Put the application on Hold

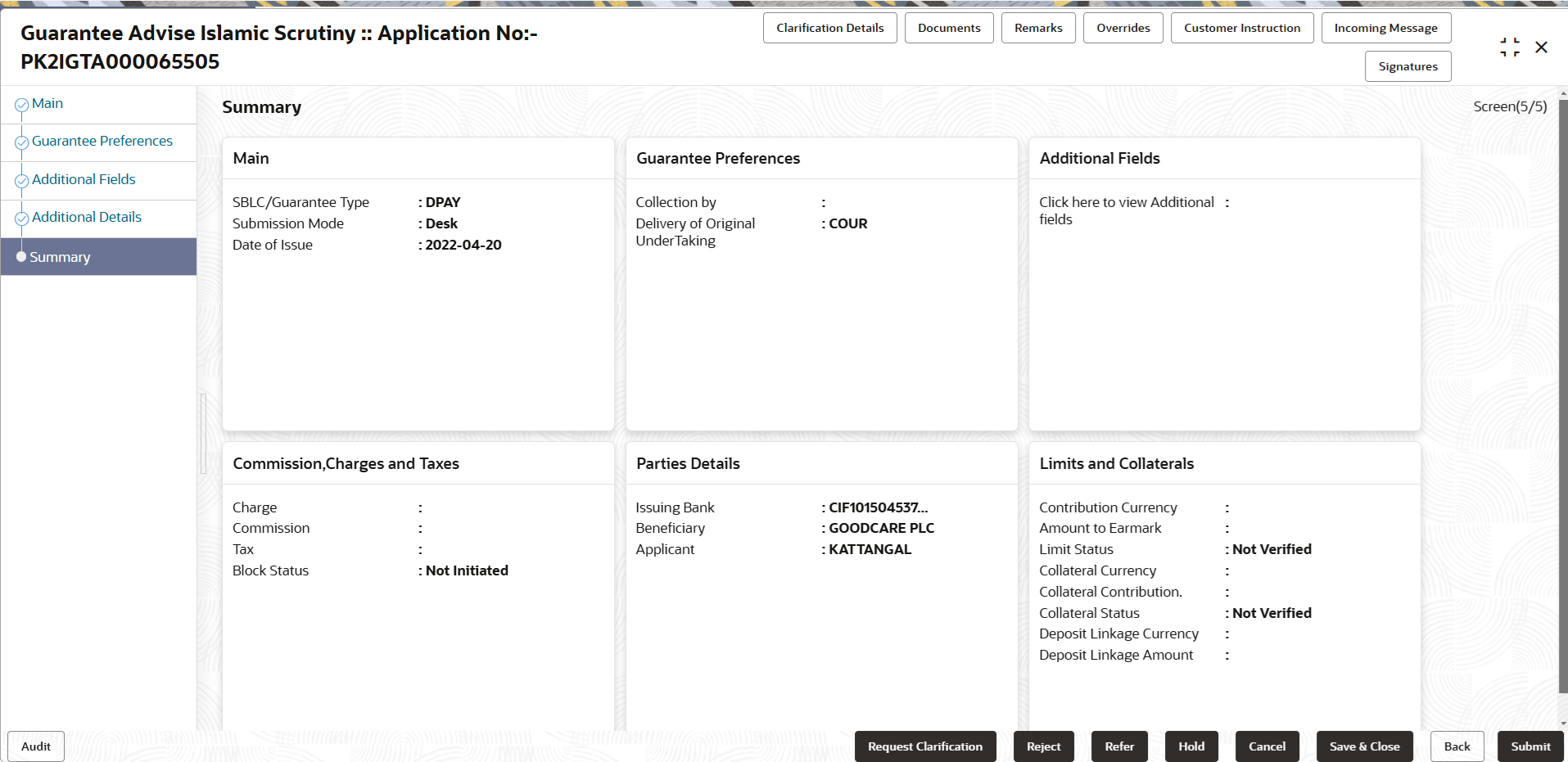(1191, 746)
